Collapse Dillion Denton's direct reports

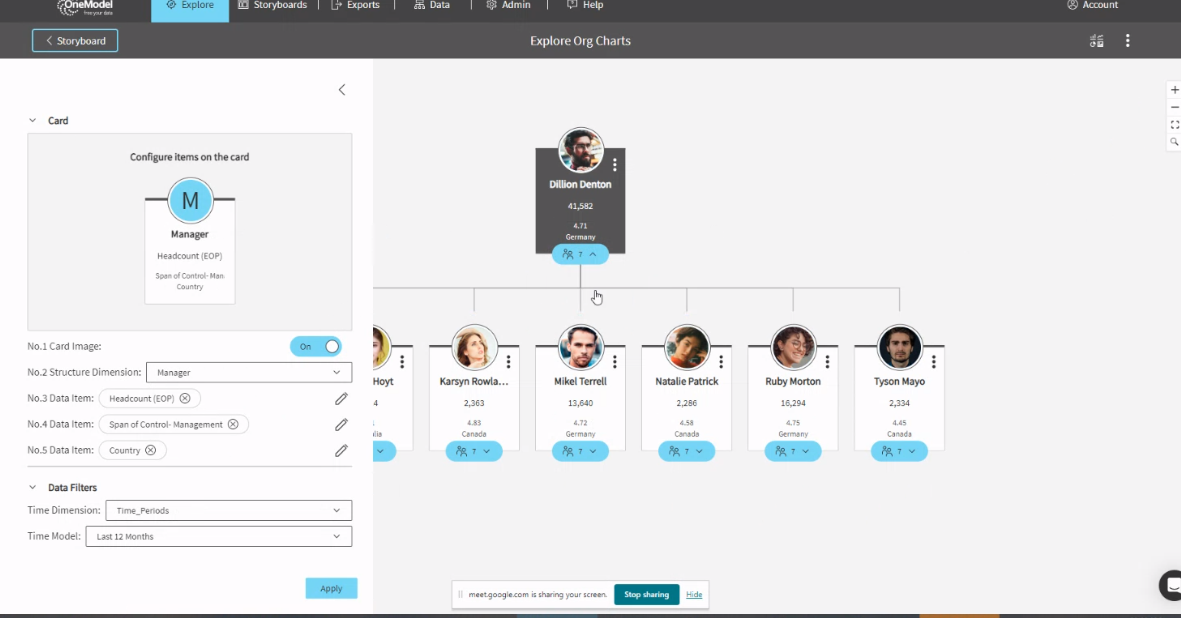coord(580,254)
